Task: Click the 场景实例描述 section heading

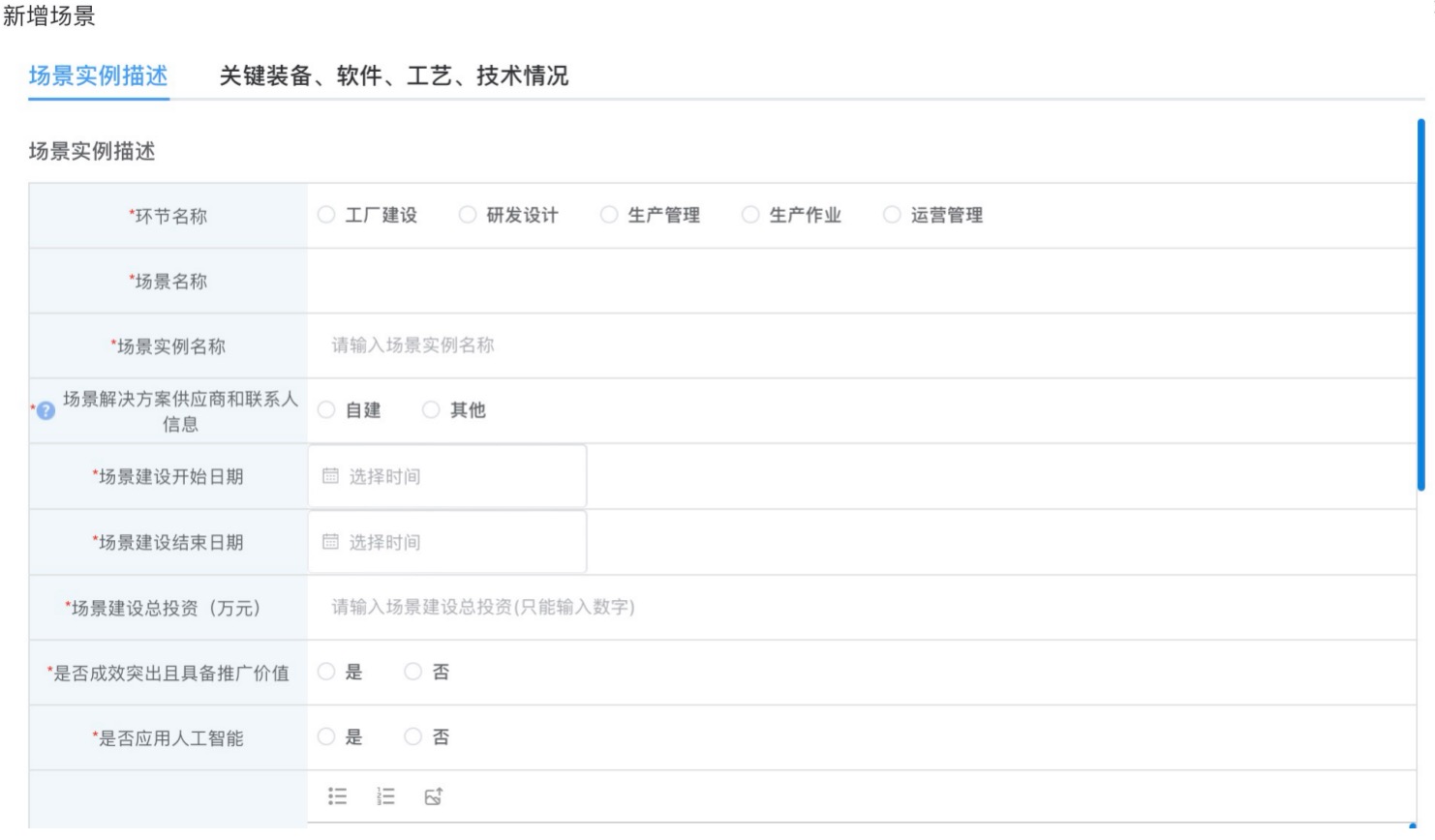Action: point(92,151)
